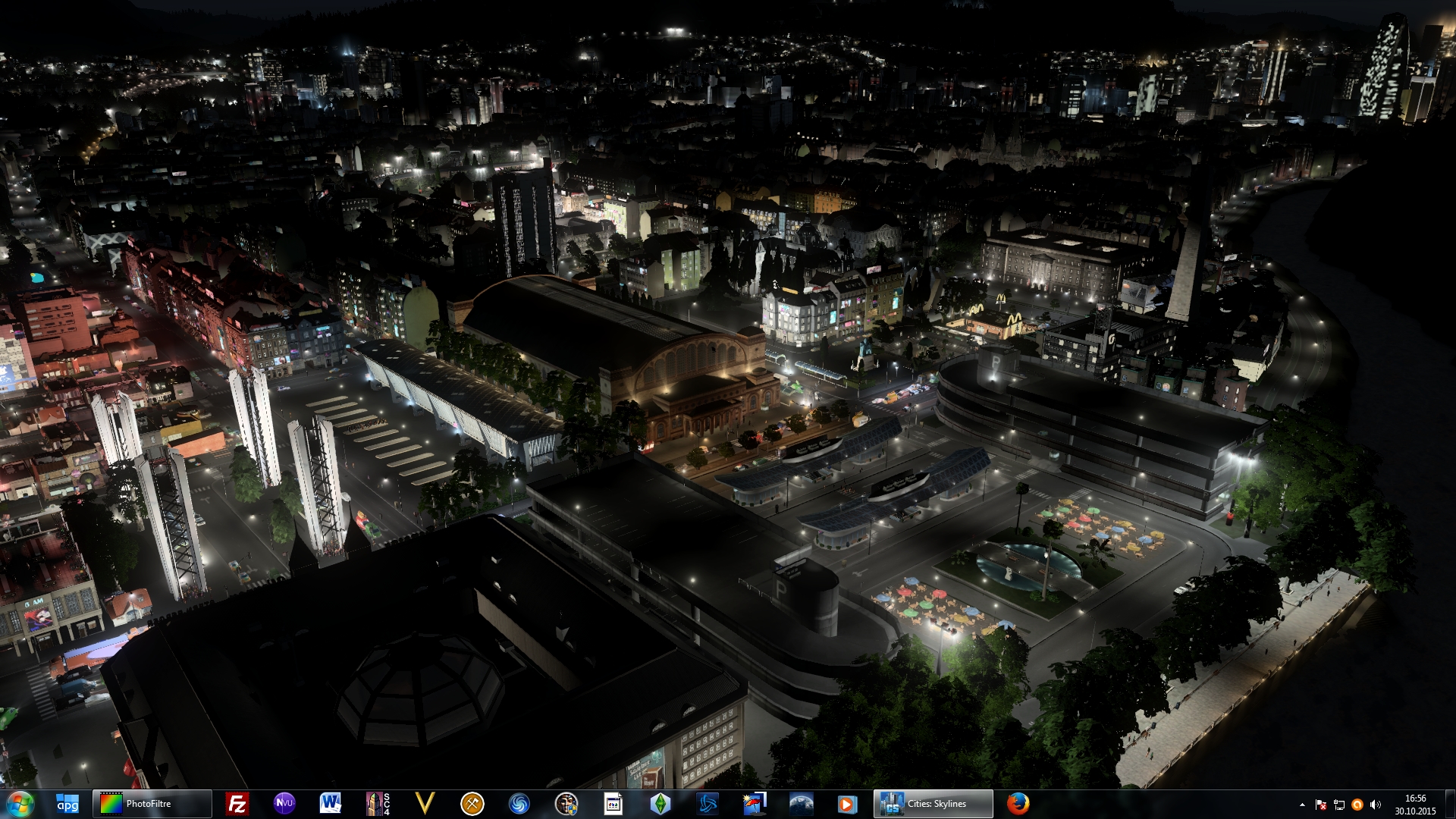The image size is (1456, 819).
Task: Open the round portrait icon with shield
Action: 566,804
